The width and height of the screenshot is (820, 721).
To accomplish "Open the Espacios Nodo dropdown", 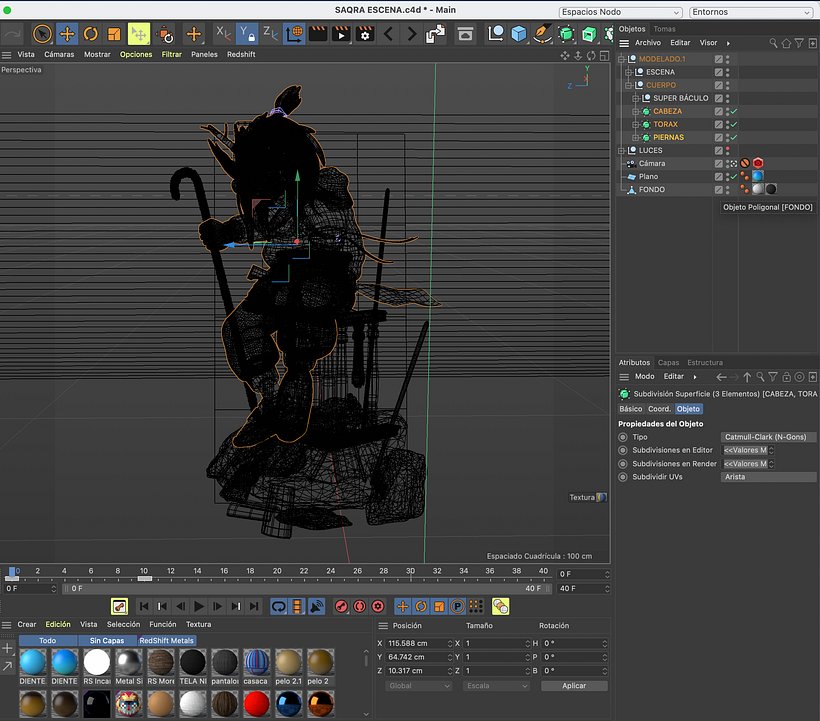I will pos(621,12).
